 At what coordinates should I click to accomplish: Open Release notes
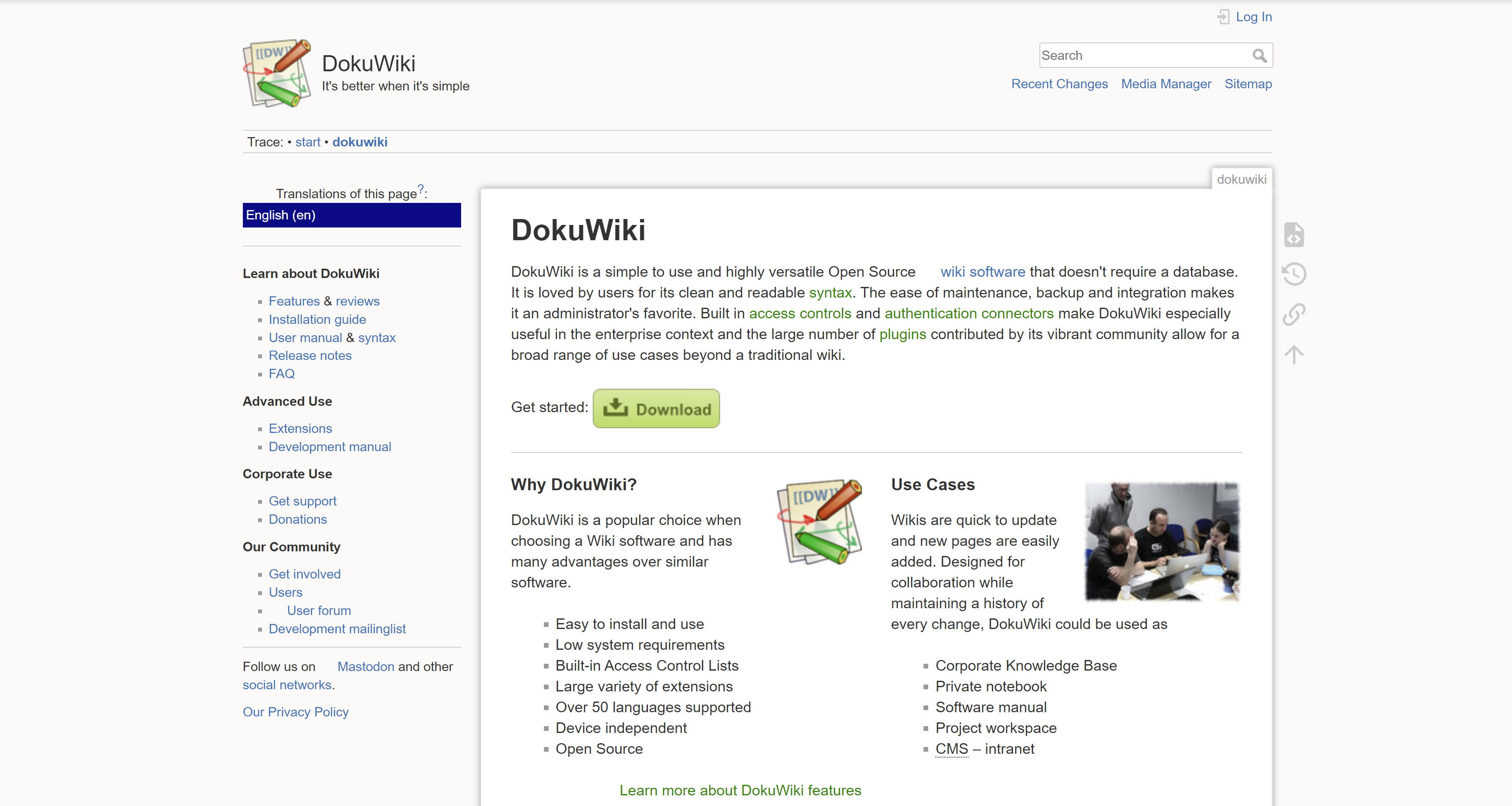[310, 356]
